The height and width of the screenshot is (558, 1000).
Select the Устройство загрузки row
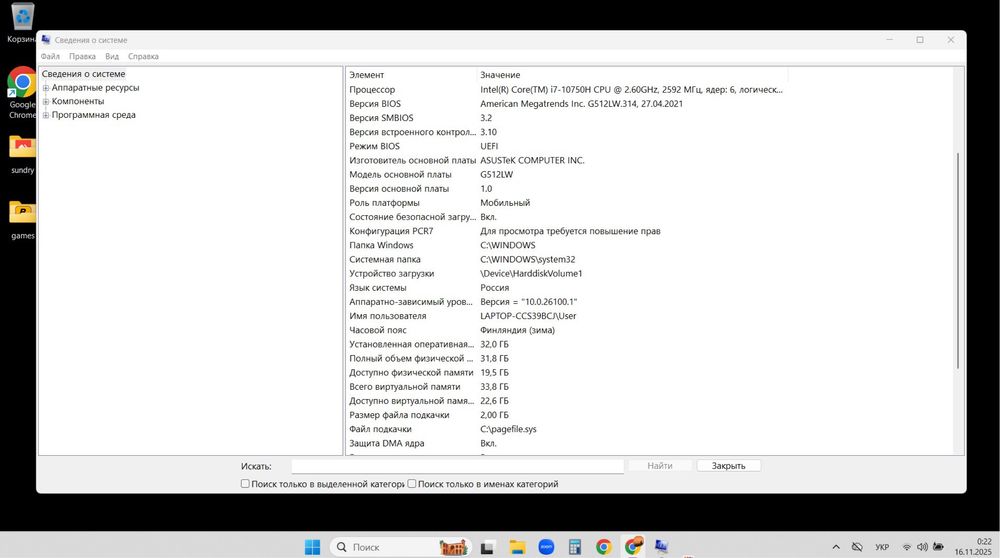point(566,274)
